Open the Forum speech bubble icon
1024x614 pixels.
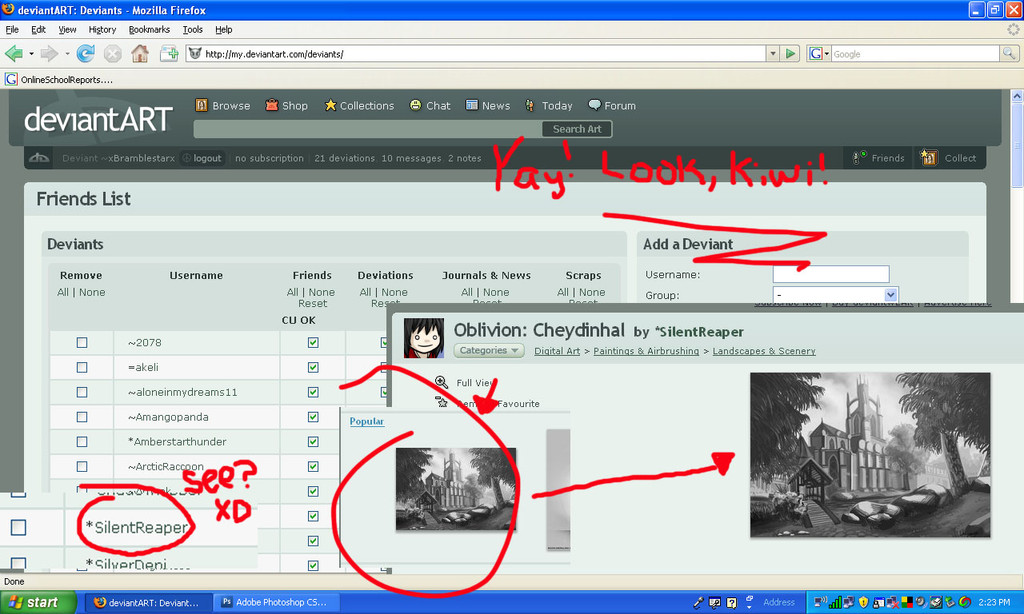pyautogui.click(x=594, y=105)
